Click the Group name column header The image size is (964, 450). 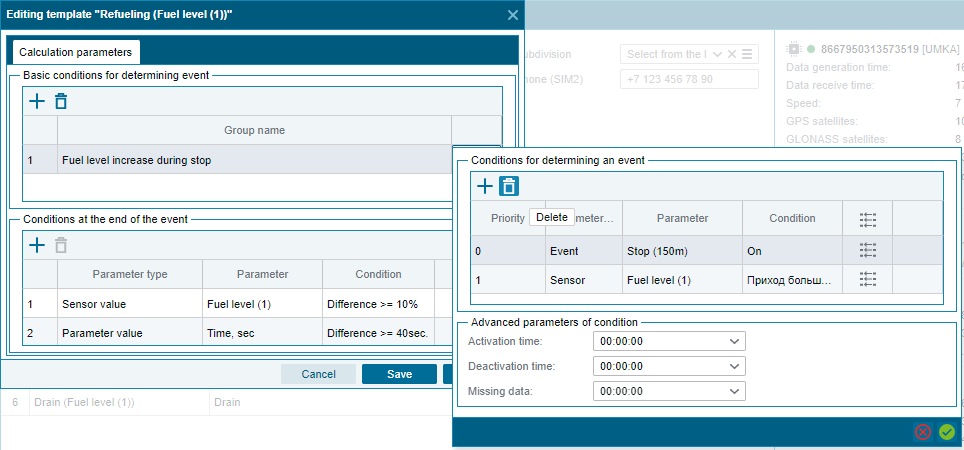[x=255, y=130]
